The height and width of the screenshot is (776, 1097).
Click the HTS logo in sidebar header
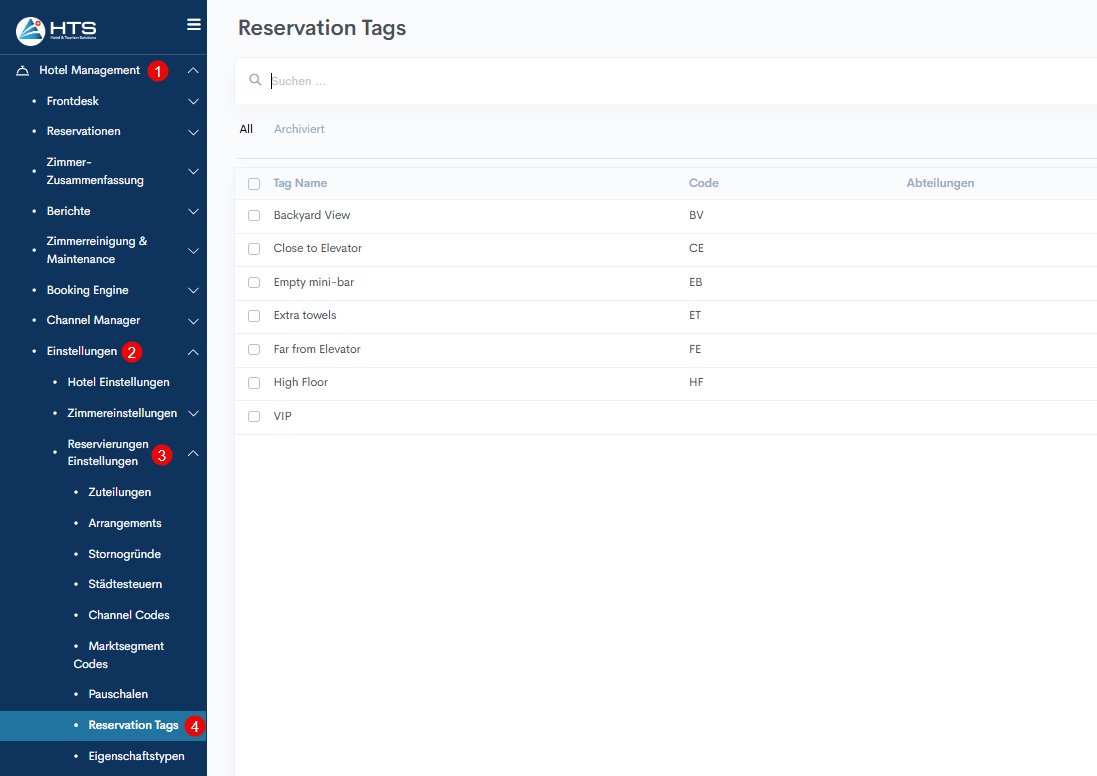[56, 30]
